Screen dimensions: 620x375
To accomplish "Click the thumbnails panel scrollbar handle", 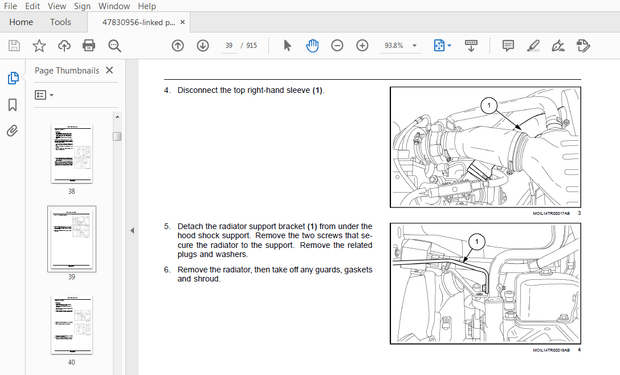I will tap(117, 136).
